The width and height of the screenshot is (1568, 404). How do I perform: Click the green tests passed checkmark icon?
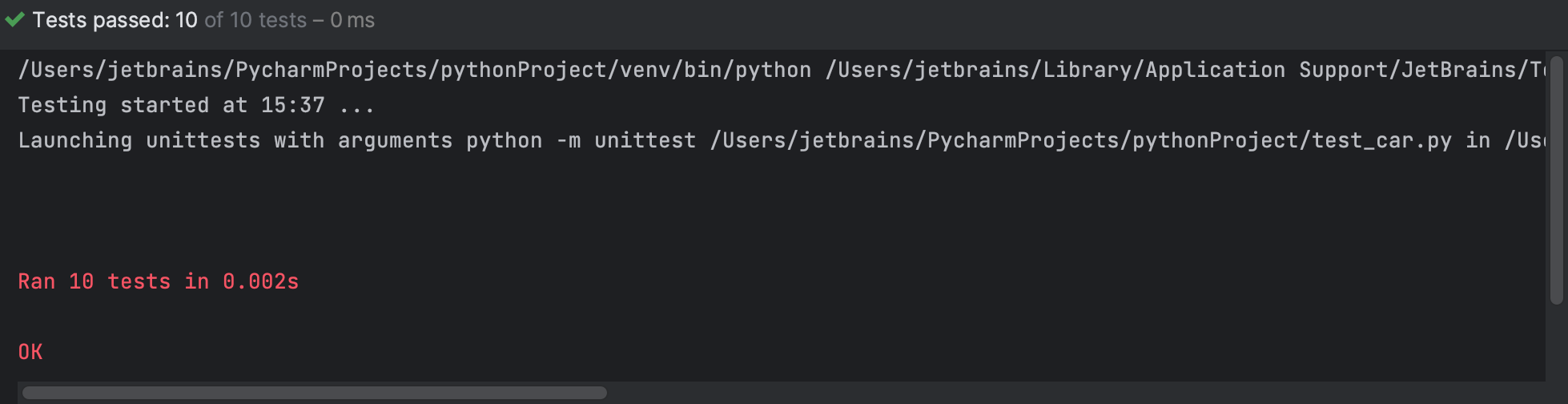click(15, 20)
